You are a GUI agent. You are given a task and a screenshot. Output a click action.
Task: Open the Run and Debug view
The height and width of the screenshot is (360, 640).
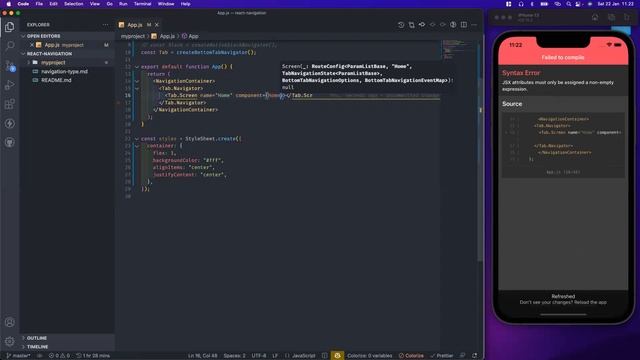tap(10, 85)
